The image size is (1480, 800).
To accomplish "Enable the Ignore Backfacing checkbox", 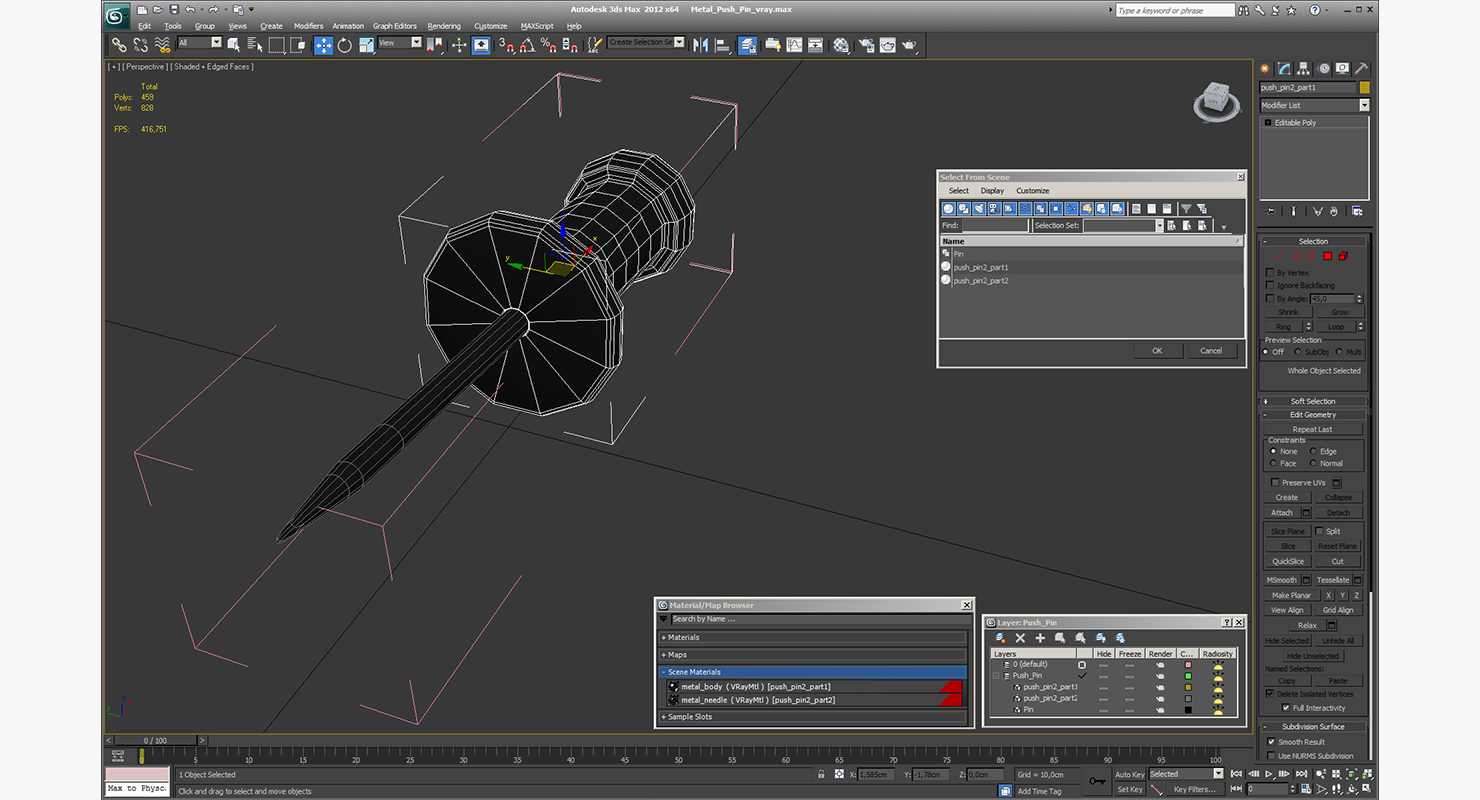I will (1270, 285).
